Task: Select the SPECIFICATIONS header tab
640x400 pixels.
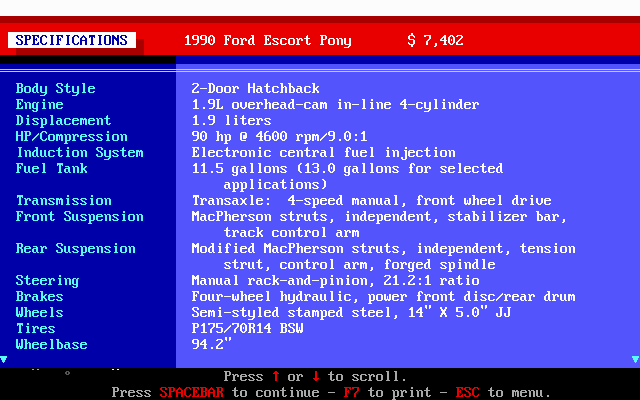Action: pyautogui.click(x=72, y=41)
